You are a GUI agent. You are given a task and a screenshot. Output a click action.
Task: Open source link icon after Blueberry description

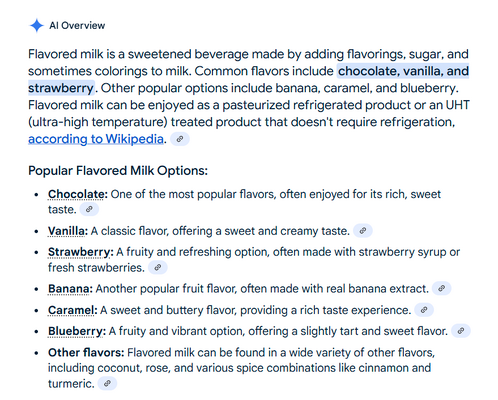point(461,331)
